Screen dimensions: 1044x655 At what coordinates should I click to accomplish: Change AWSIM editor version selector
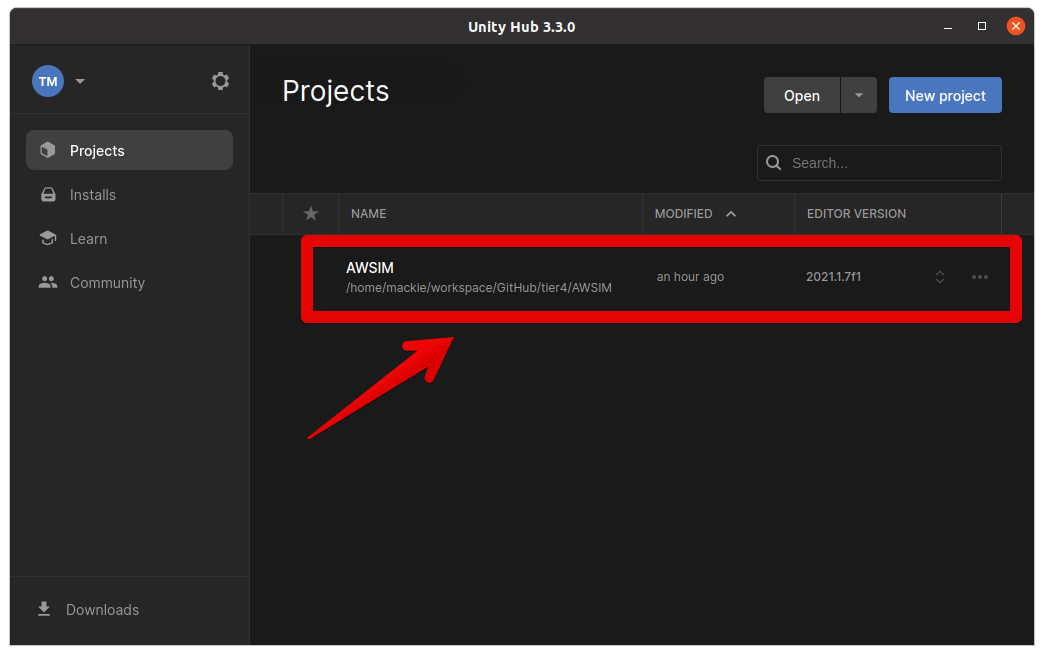coord(939,277)
